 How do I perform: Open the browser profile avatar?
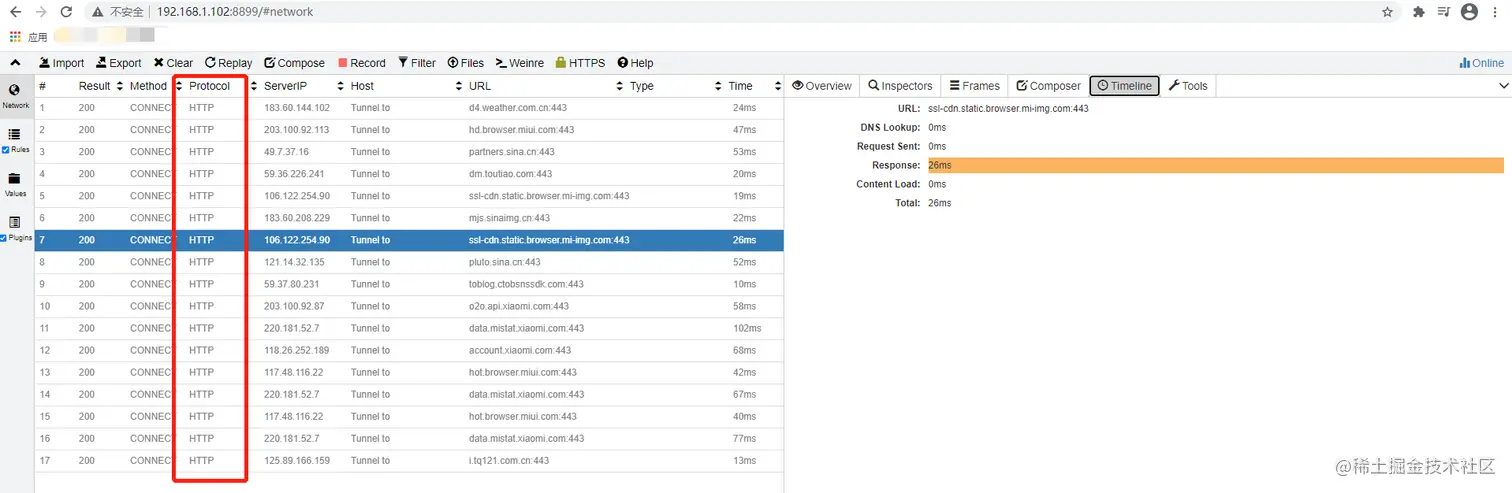[1469, 12]
